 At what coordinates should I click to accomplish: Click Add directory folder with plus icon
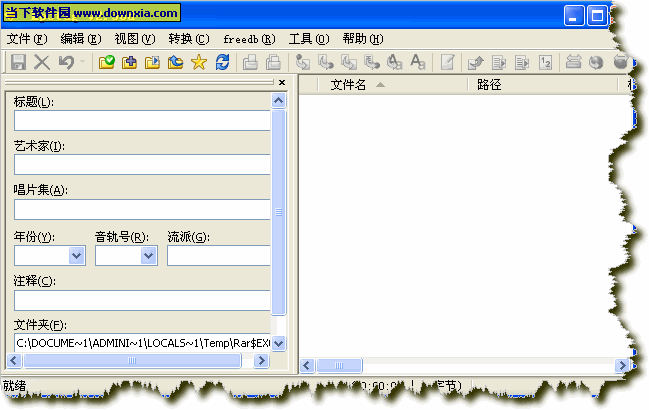(130, 62)
